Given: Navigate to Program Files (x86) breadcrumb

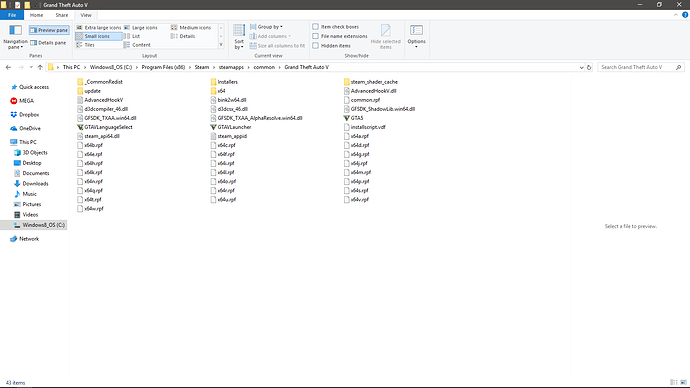Looking at the screenshot, I should [x=163, y=67].
